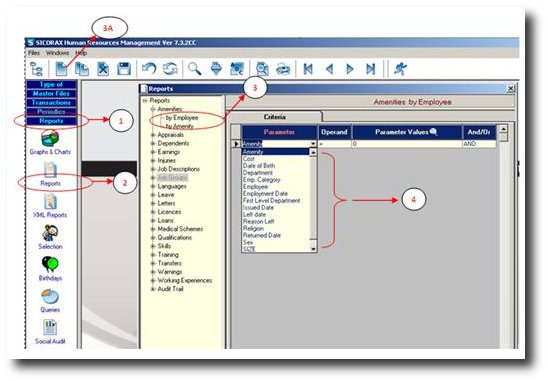Go to last record navigation icon
This screenshot has height=382, width=548.
coord(370,69)
